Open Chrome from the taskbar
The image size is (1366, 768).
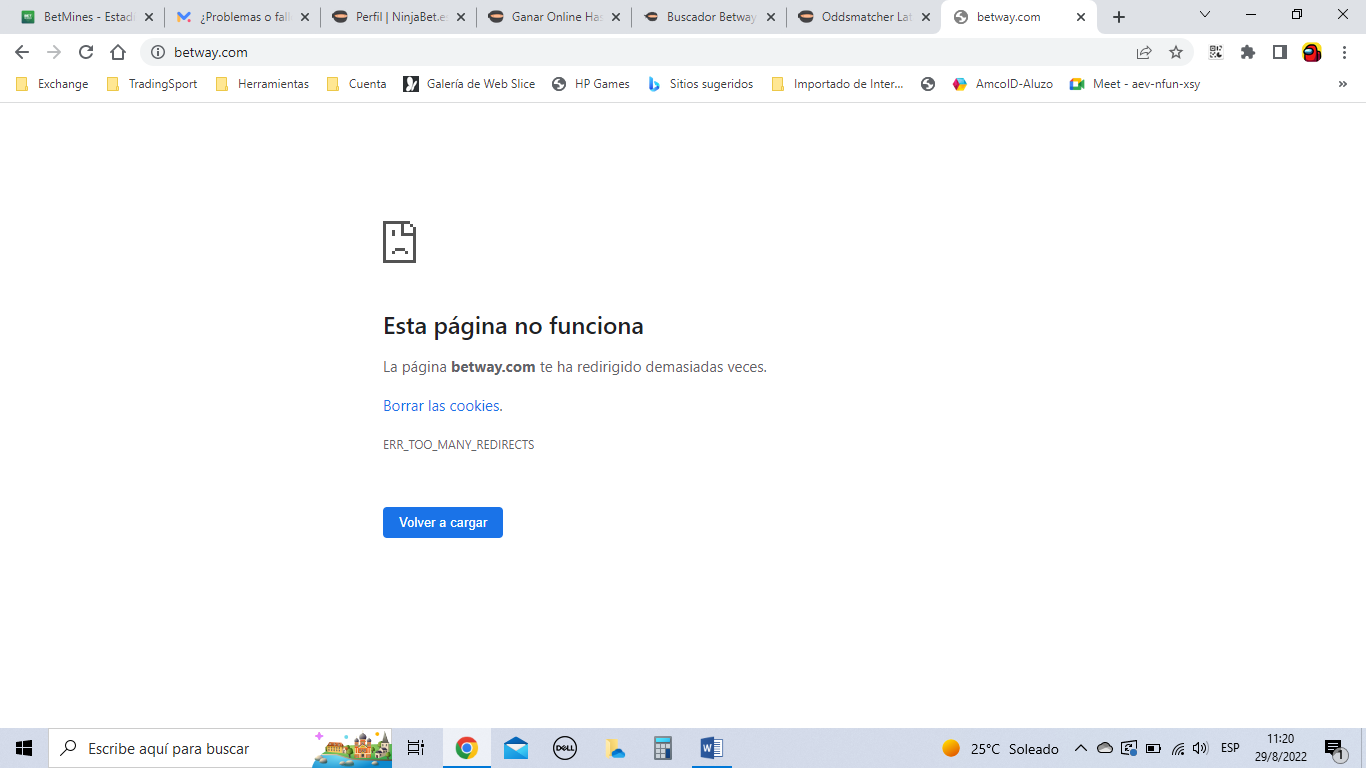(x=466, y=748)
